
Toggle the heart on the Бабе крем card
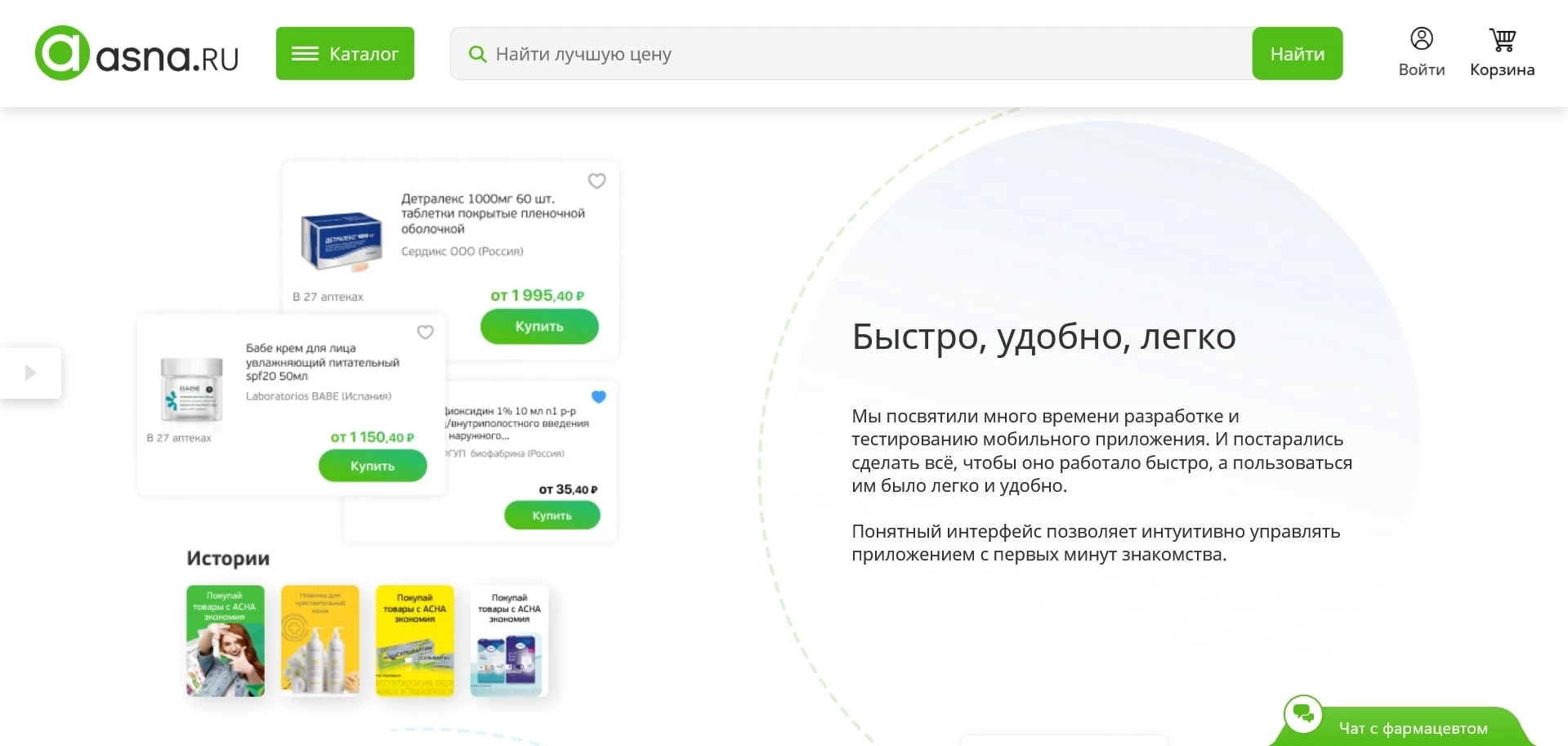click(425, 332)
